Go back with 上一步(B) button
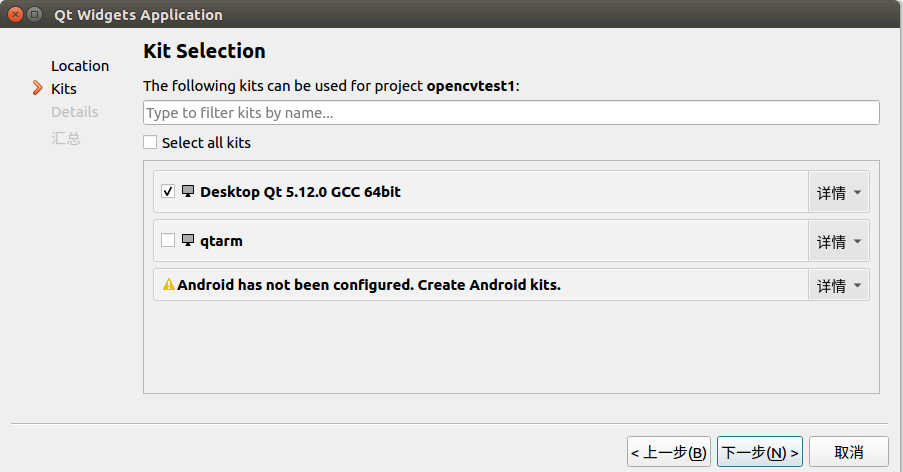 669,452
